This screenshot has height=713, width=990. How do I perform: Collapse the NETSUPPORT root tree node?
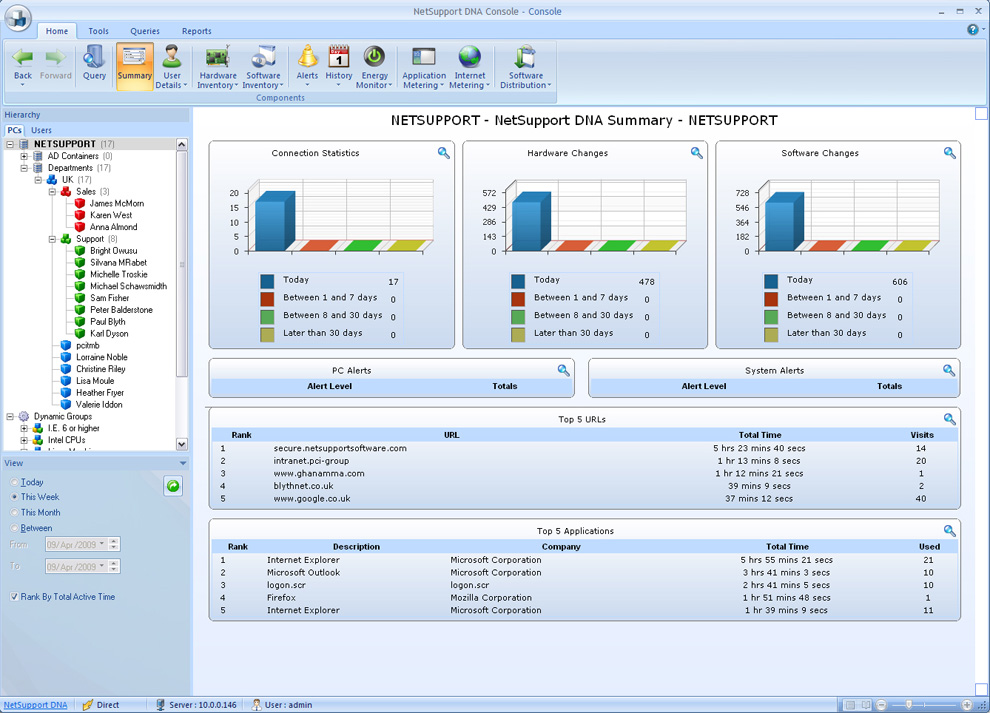[10, 144]
